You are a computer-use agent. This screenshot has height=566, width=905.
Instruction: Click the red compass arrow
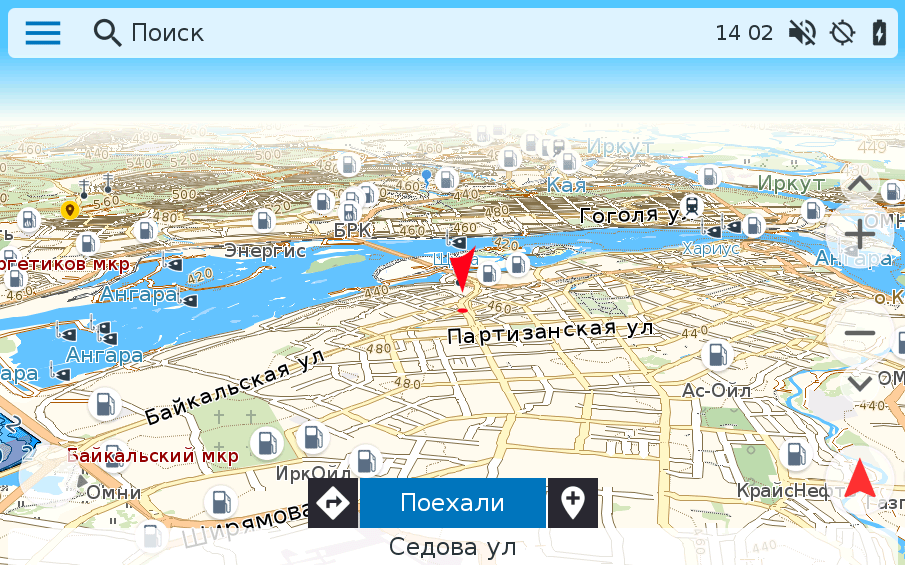tap(860, 478)
